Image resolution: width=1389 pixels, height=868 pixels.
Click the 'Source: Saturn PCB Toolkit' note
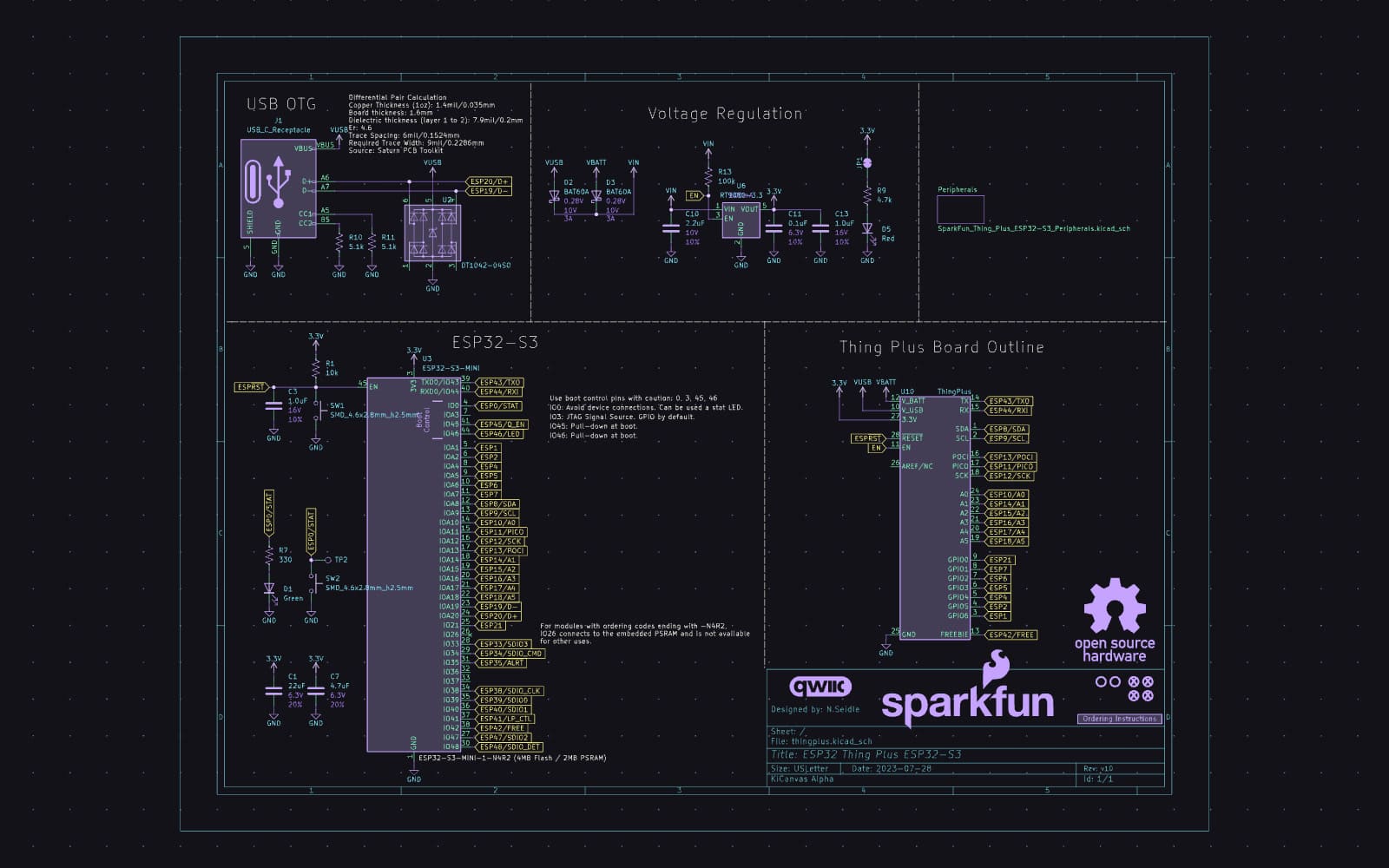(x=396, y=150)
